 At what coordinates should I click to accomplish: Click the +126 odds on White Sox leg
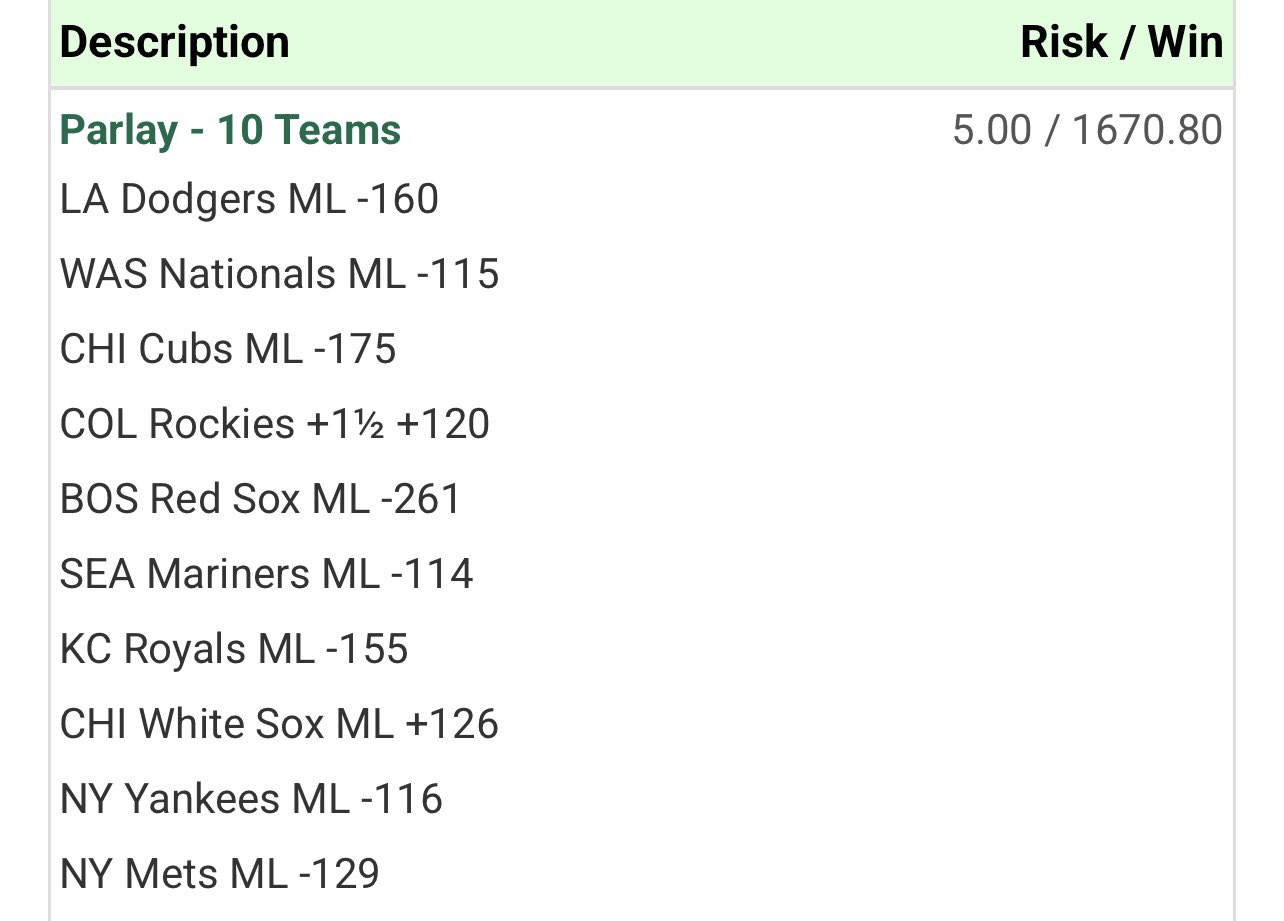451,724
